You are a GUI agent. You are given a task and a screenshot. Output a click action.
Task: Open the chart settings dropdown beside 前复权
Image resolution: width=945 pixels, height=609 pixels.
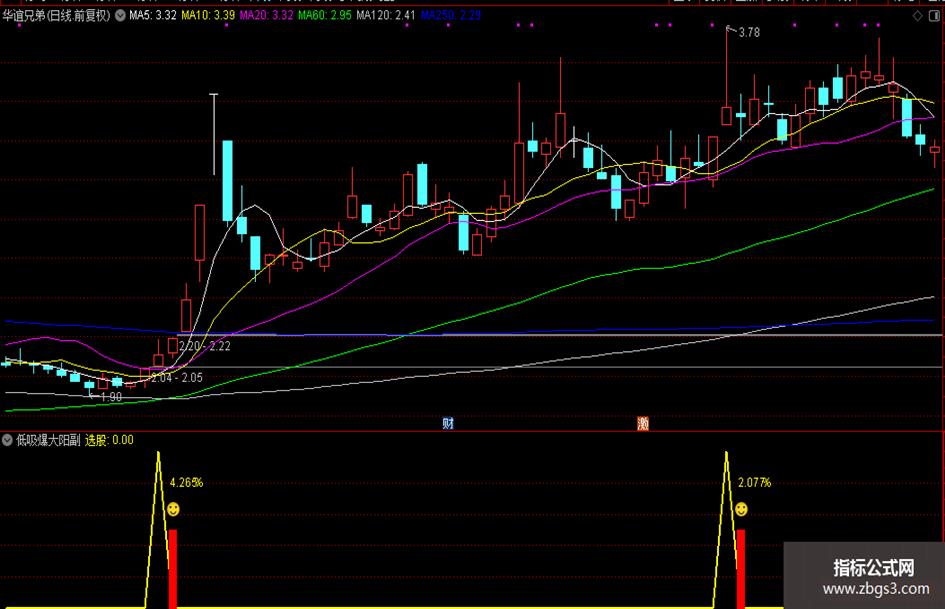click(121, 15)
